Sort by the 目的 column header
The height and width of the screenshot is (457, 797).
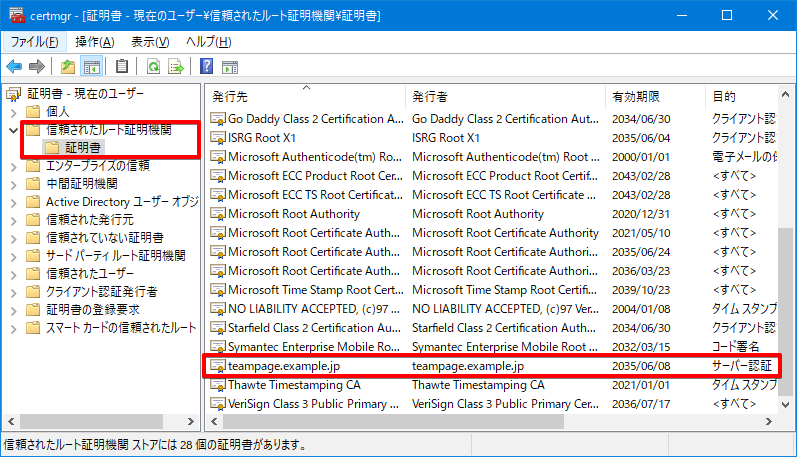coord(741,97)
